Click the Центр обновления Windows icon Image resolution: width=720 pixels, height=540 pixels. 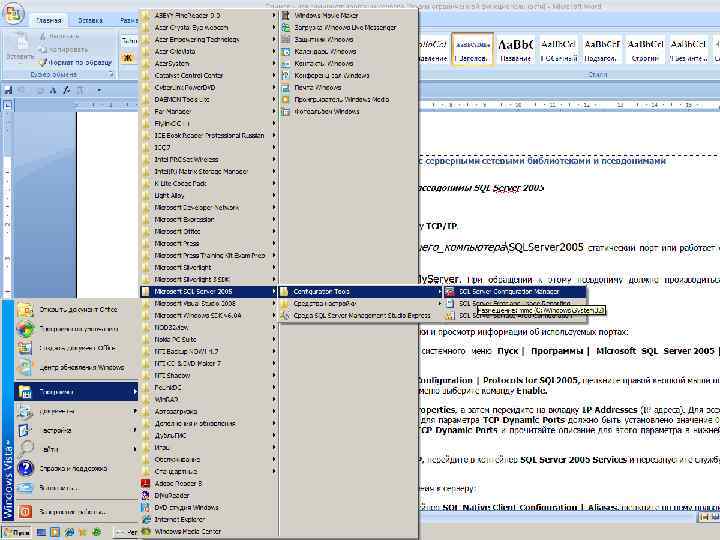click(x=25, y=367)
